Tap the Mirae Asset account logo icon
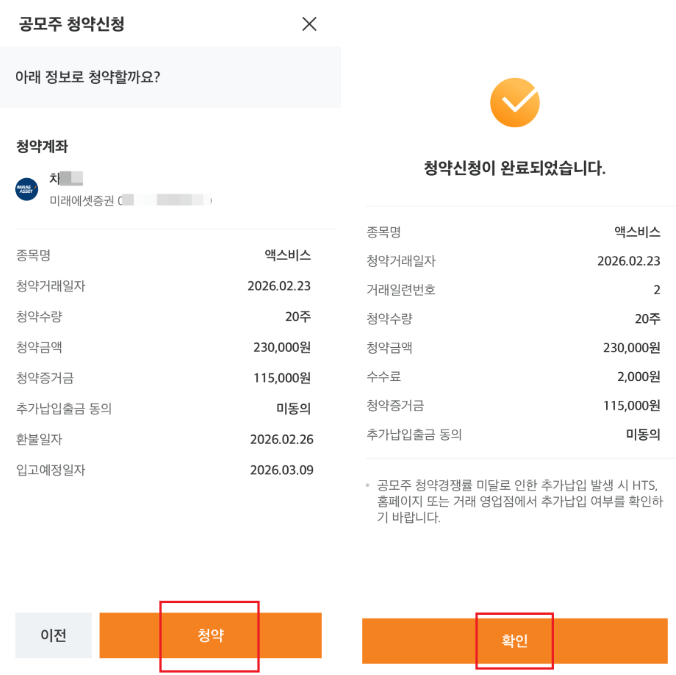The height and width of the screenshot is (675, 676). pos(26,189)
